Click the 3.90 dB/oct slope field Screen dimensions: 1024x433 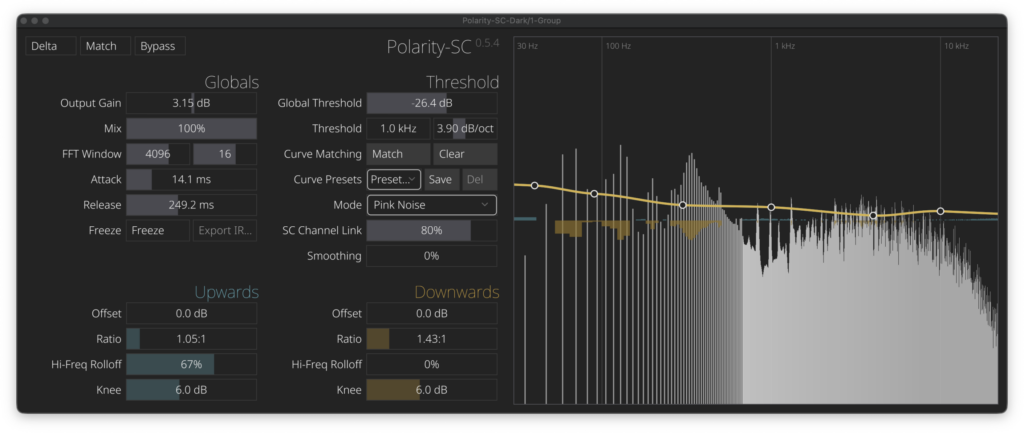[x=465, y=129]
